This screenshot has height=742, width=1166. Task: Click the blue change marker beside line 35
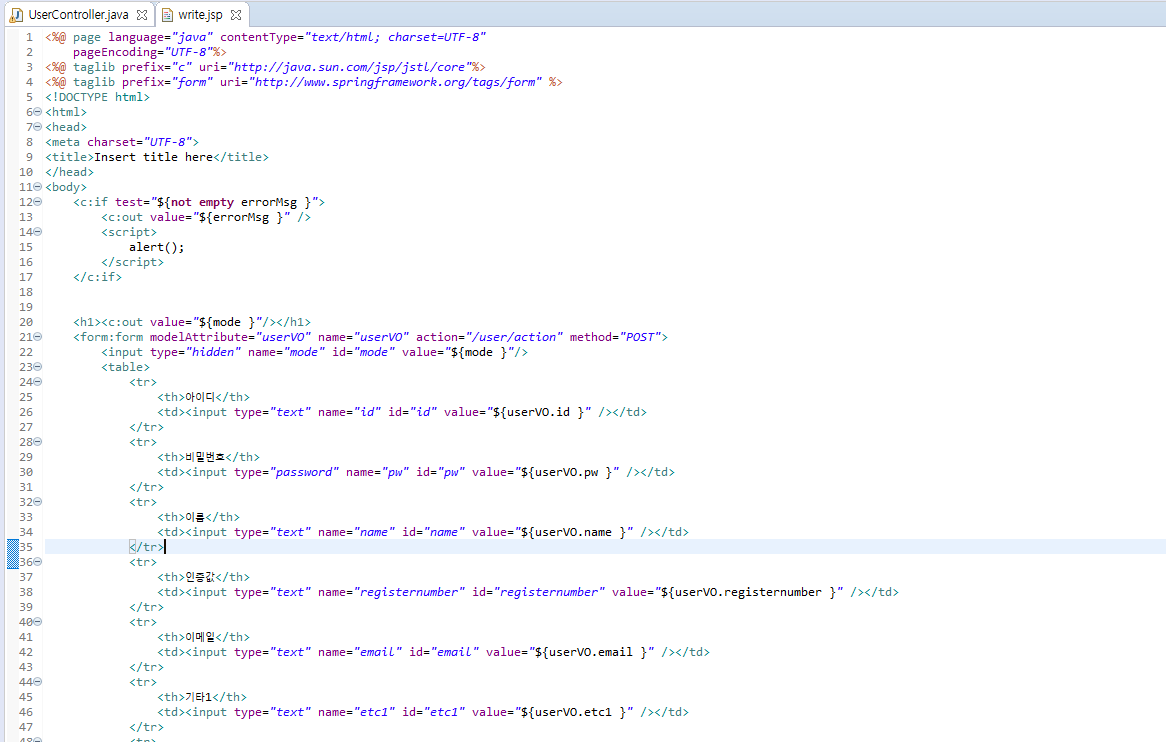(13, 554)
